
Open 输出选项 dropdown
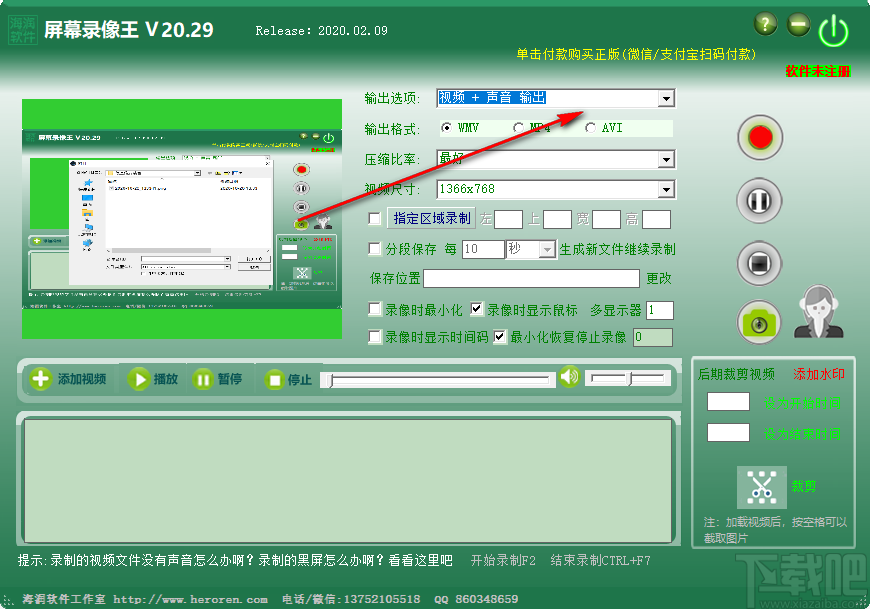pyautogui.click(x=666, y=99)
